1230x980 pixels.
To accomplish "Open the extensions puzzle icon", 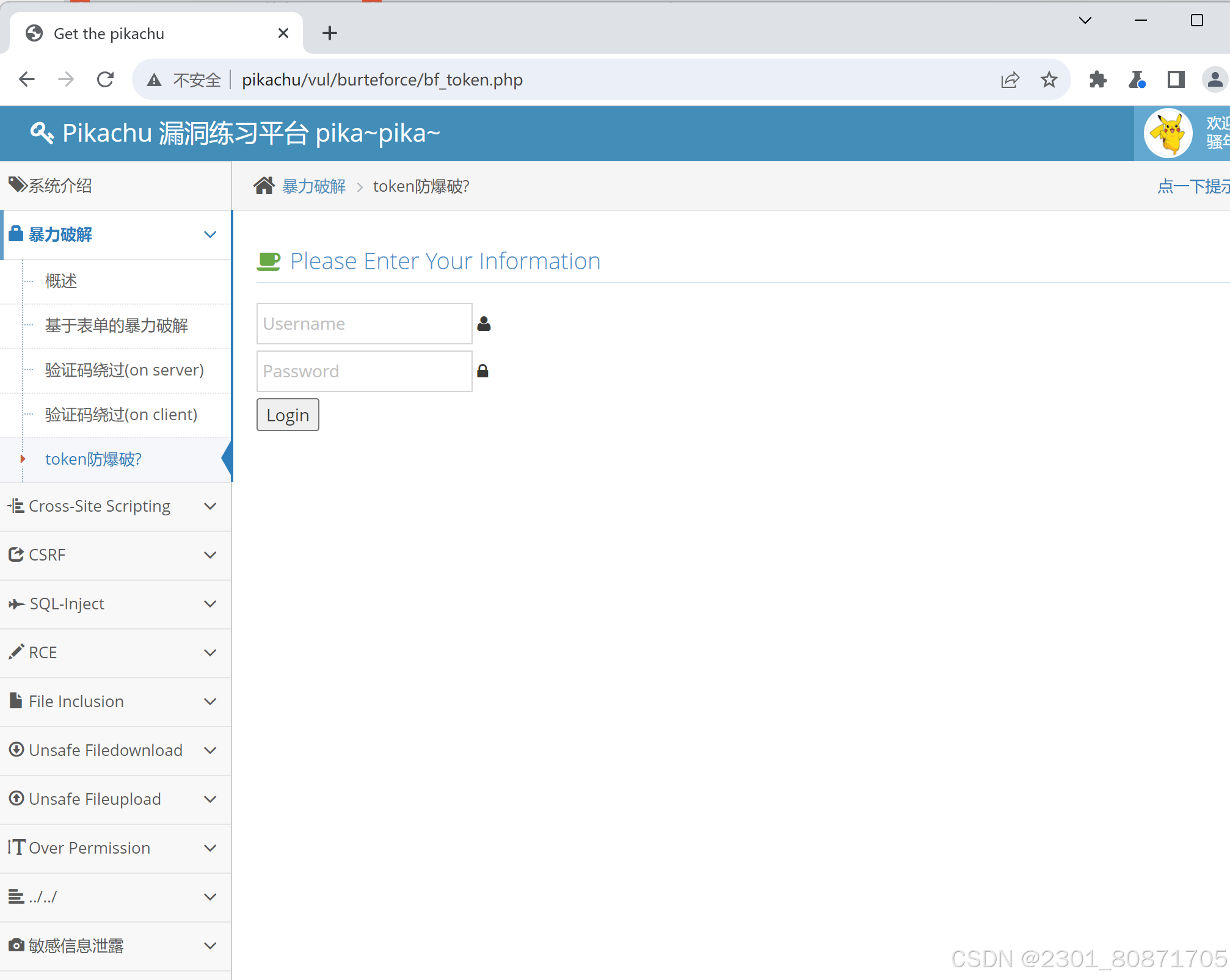I will [1097, 79].
